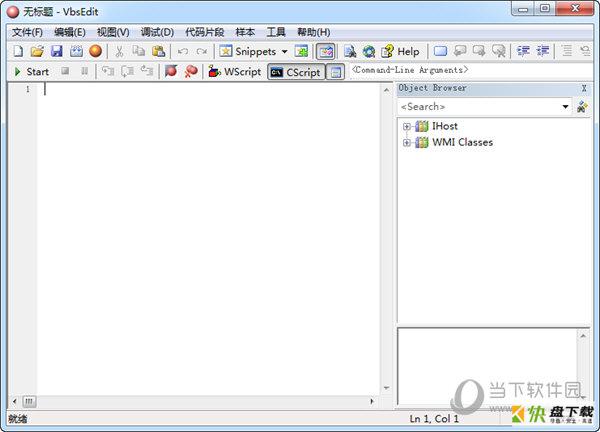Open the 代码片段 menu
This screenshot has height=432, width=600.
pos(205,33)
